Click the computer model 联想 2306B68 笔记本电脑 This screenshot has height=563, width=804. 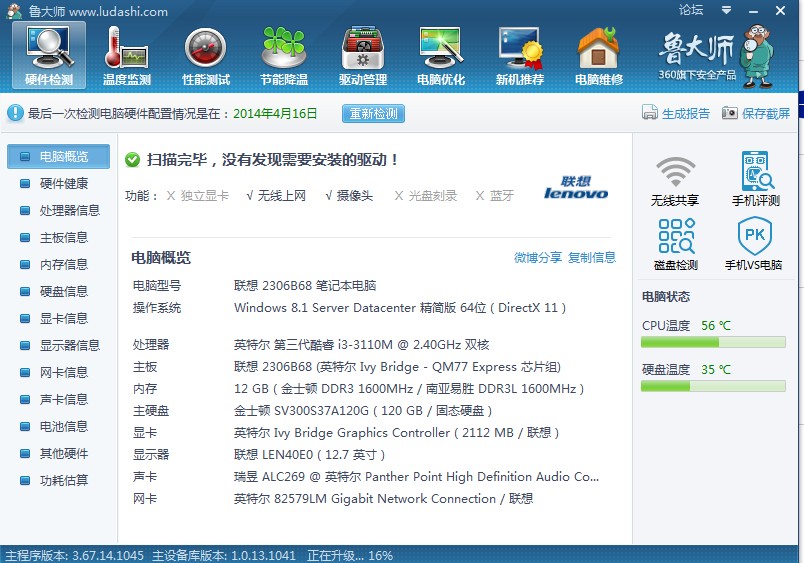(305, 286)
